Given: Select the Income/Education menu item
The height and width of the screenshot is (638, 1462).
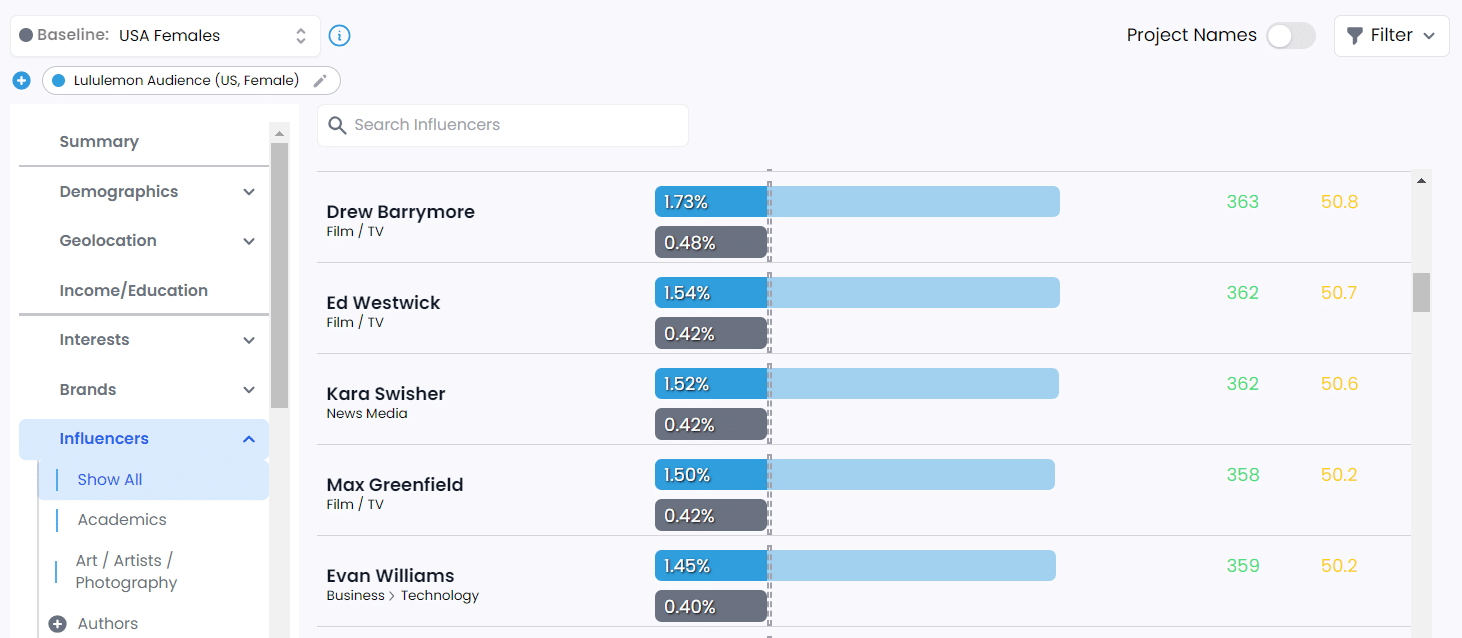Looking at the screenshot, I should 133,291.
